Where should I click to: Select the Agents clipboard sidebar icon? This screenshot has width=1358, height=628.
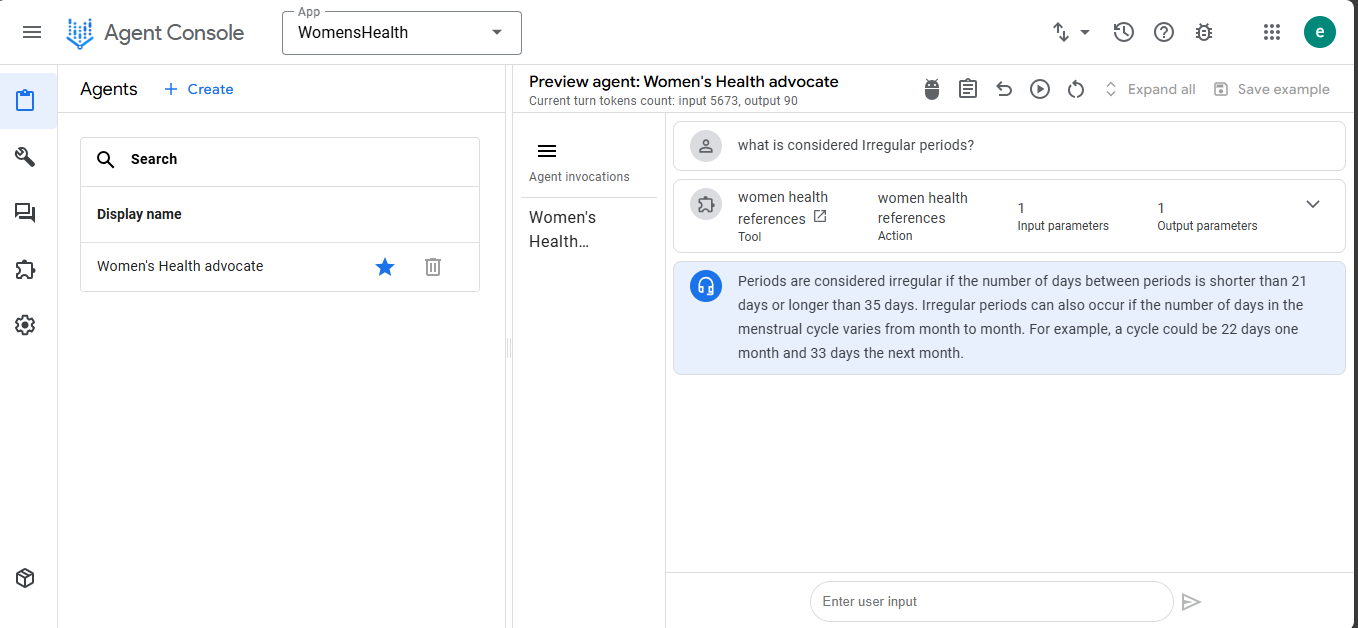point(26,101)
